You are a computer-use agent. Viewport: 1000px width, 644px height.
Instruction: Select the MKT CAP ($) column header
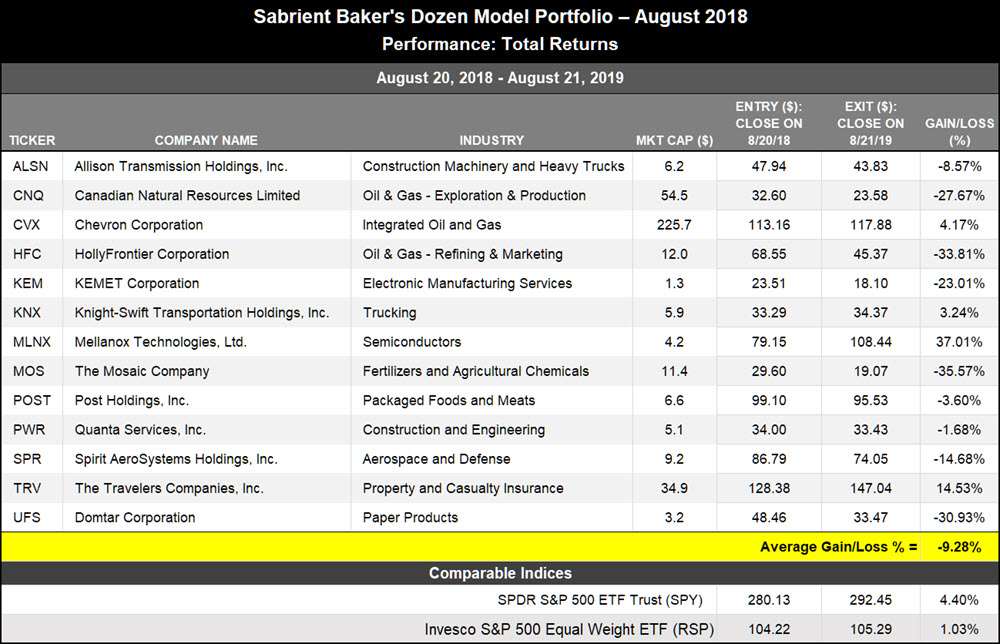pyautogui.click(x=674, y=140)
